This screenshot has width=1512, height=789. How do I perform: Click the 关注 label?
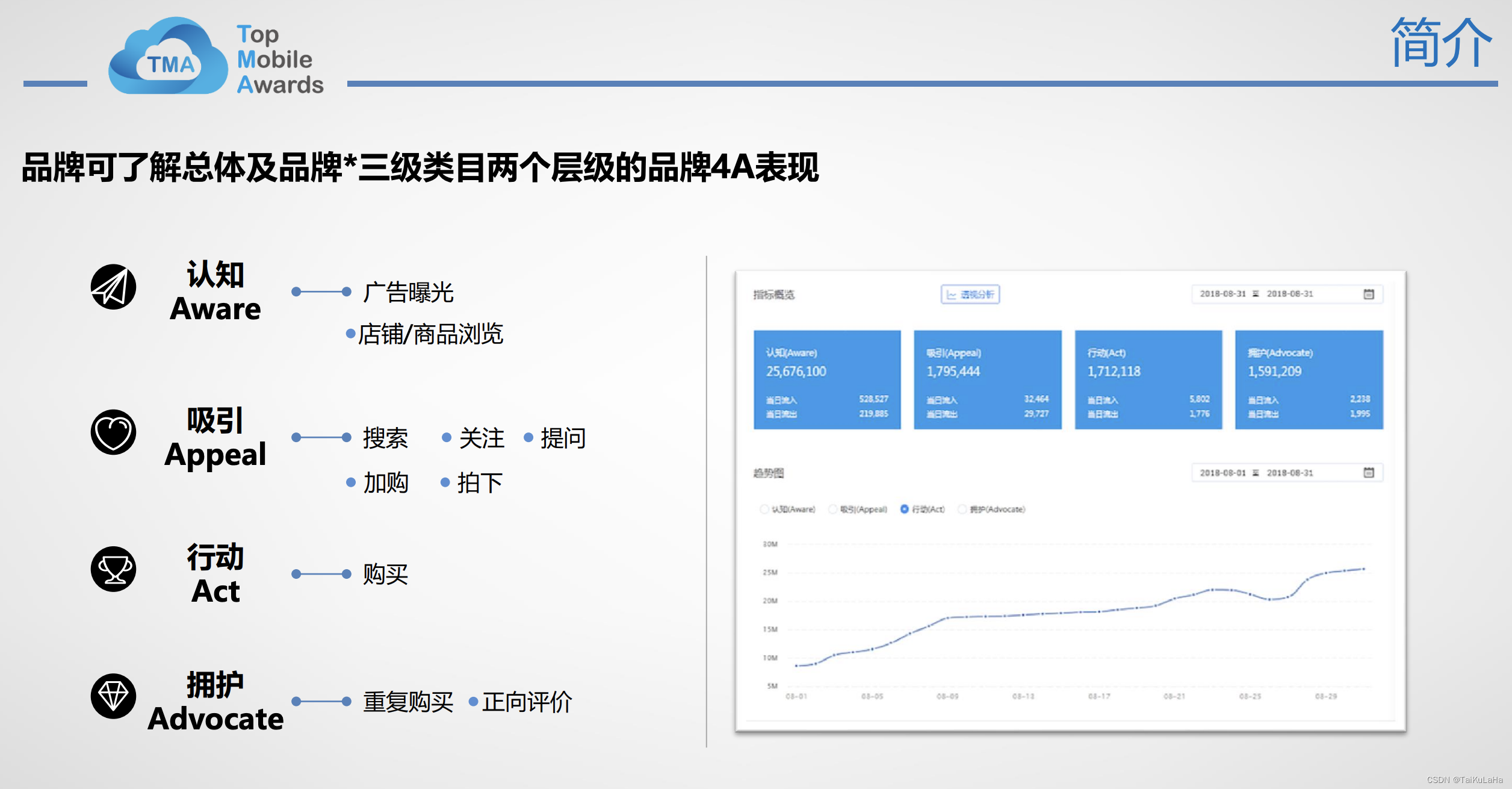[x=482, y=438]
